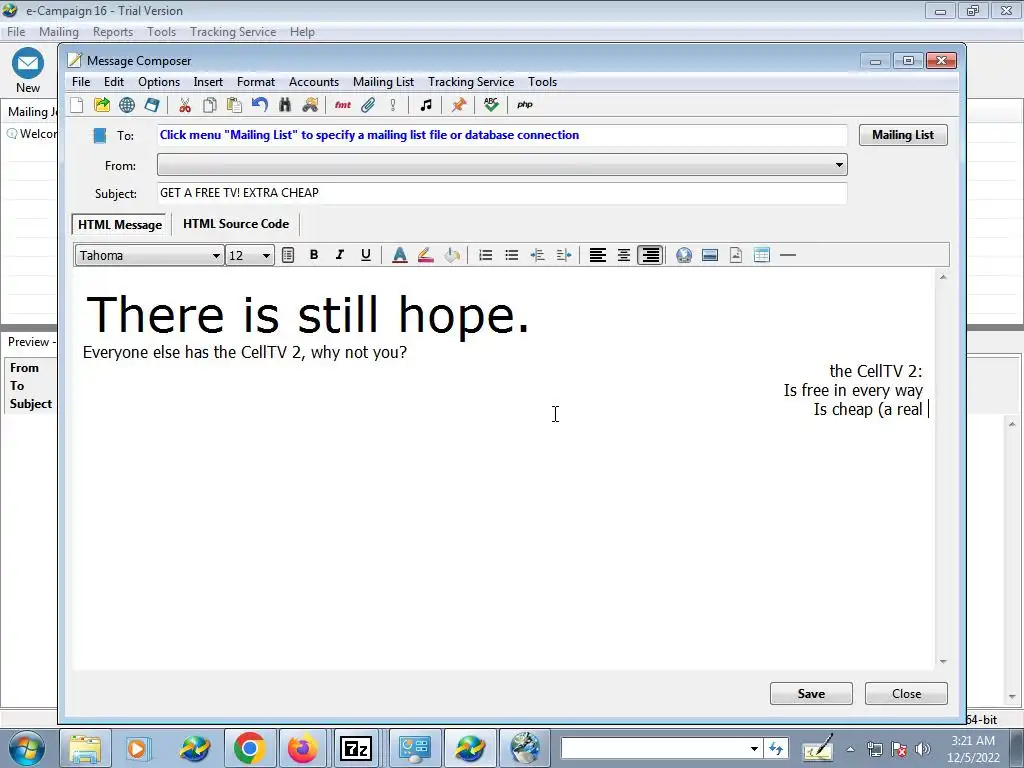Expand the From account dropdown
Viewport: 1024px width, 768px height.
click(x=839, y=165)
